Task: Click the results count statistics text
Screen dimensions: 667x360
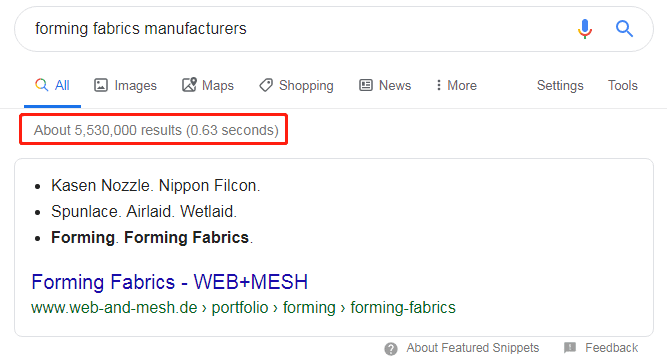Action: (x=156, y=130)
